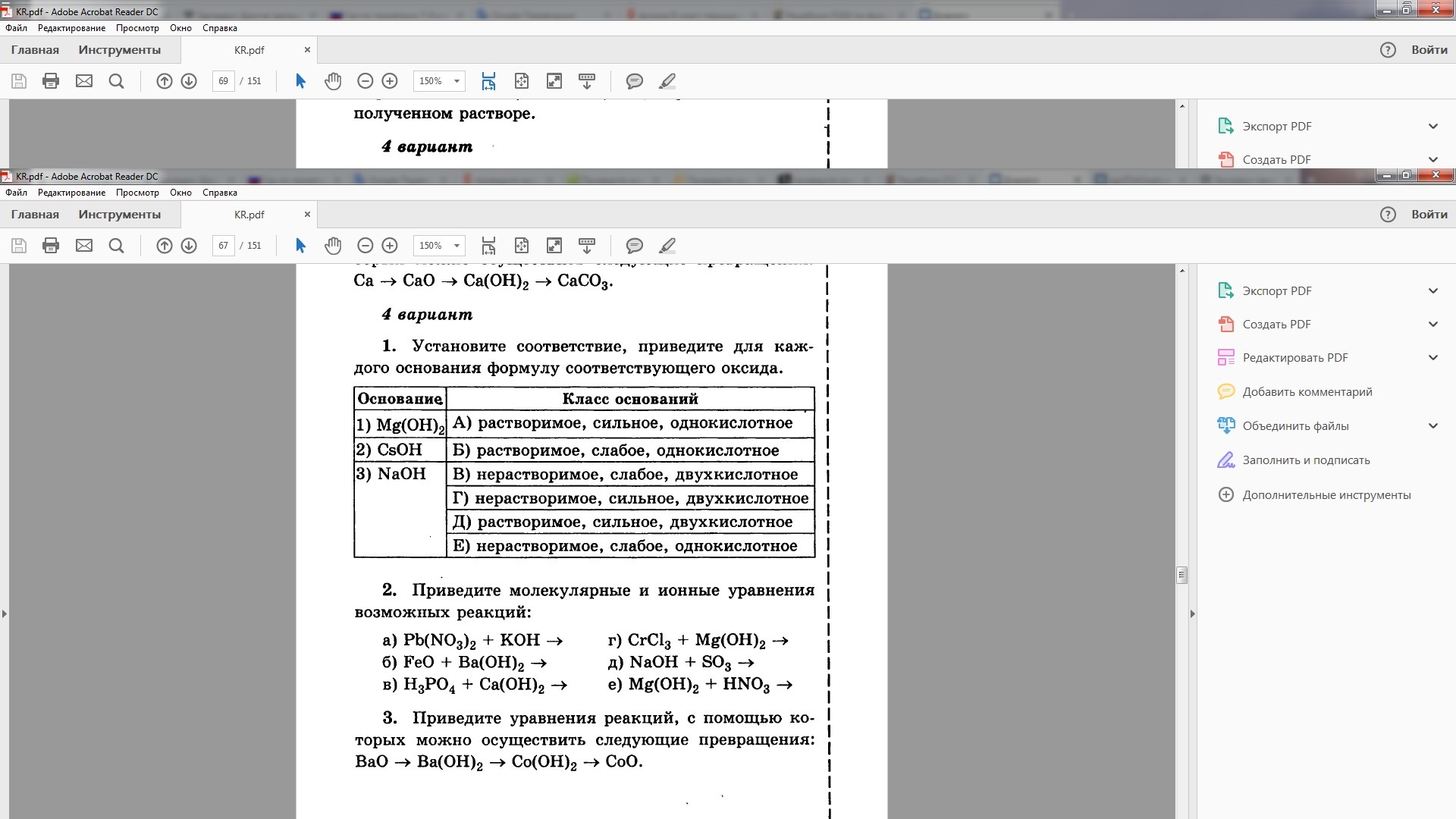Click the zoom in plus icon in lower window
Screen dimensions: 1456x819
pyautogui.click(x=390, y=246)
